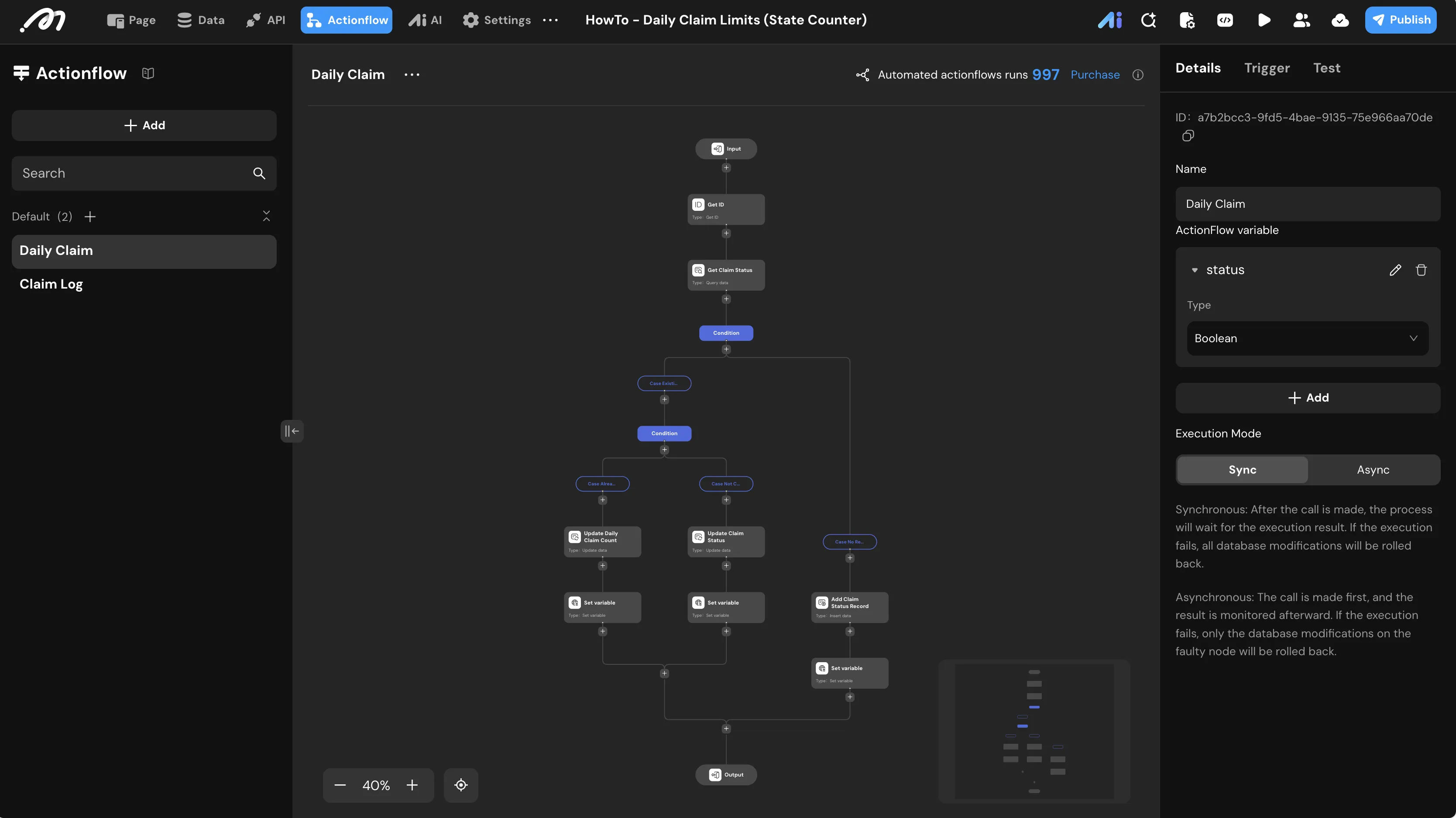Select the Actionflow tab
Image resolution: width=1456 pixels, height=818 pixels.
(x=347, y=21)
